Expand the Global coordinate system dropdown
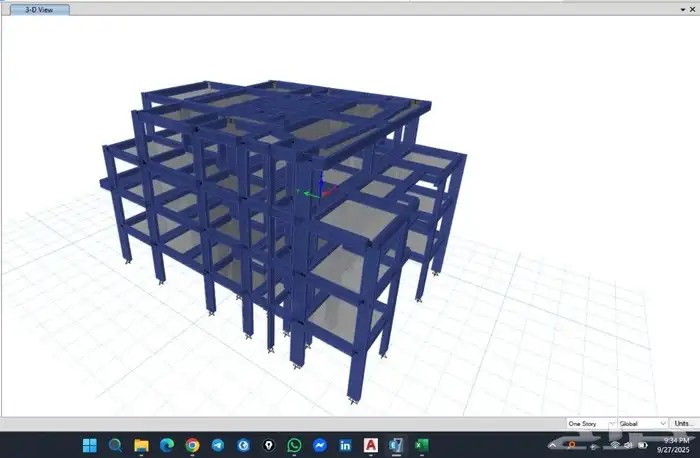This screenshot has width=700, height=458. tap(642, 424)
